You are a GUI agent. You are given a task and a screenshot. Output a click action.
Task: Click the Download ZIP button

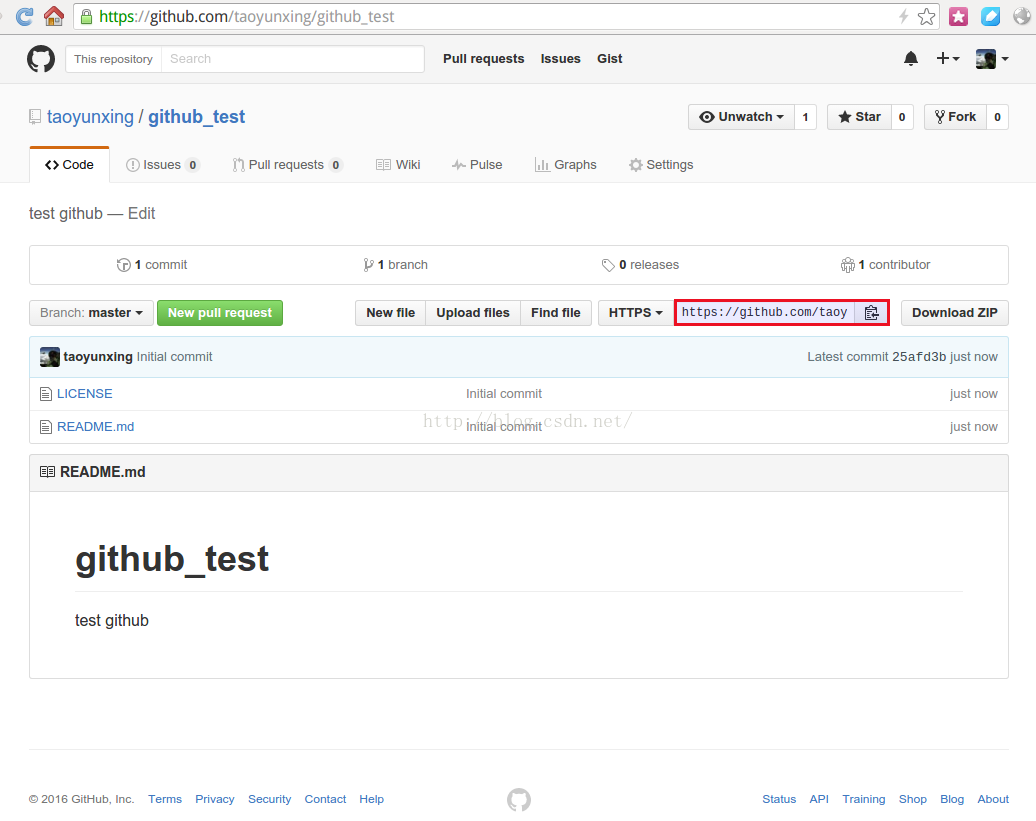(x=955, y=313)
